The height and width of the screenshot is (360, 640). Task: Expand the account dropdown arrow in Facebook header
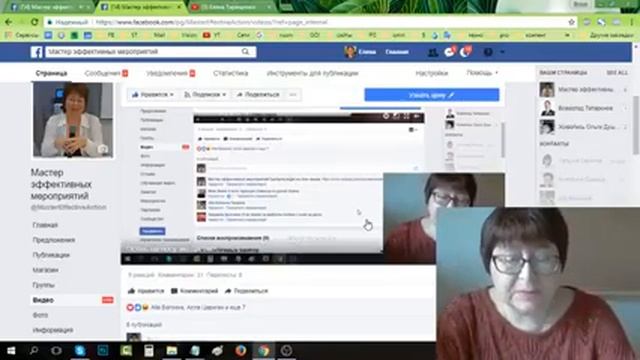coord(502,52)
